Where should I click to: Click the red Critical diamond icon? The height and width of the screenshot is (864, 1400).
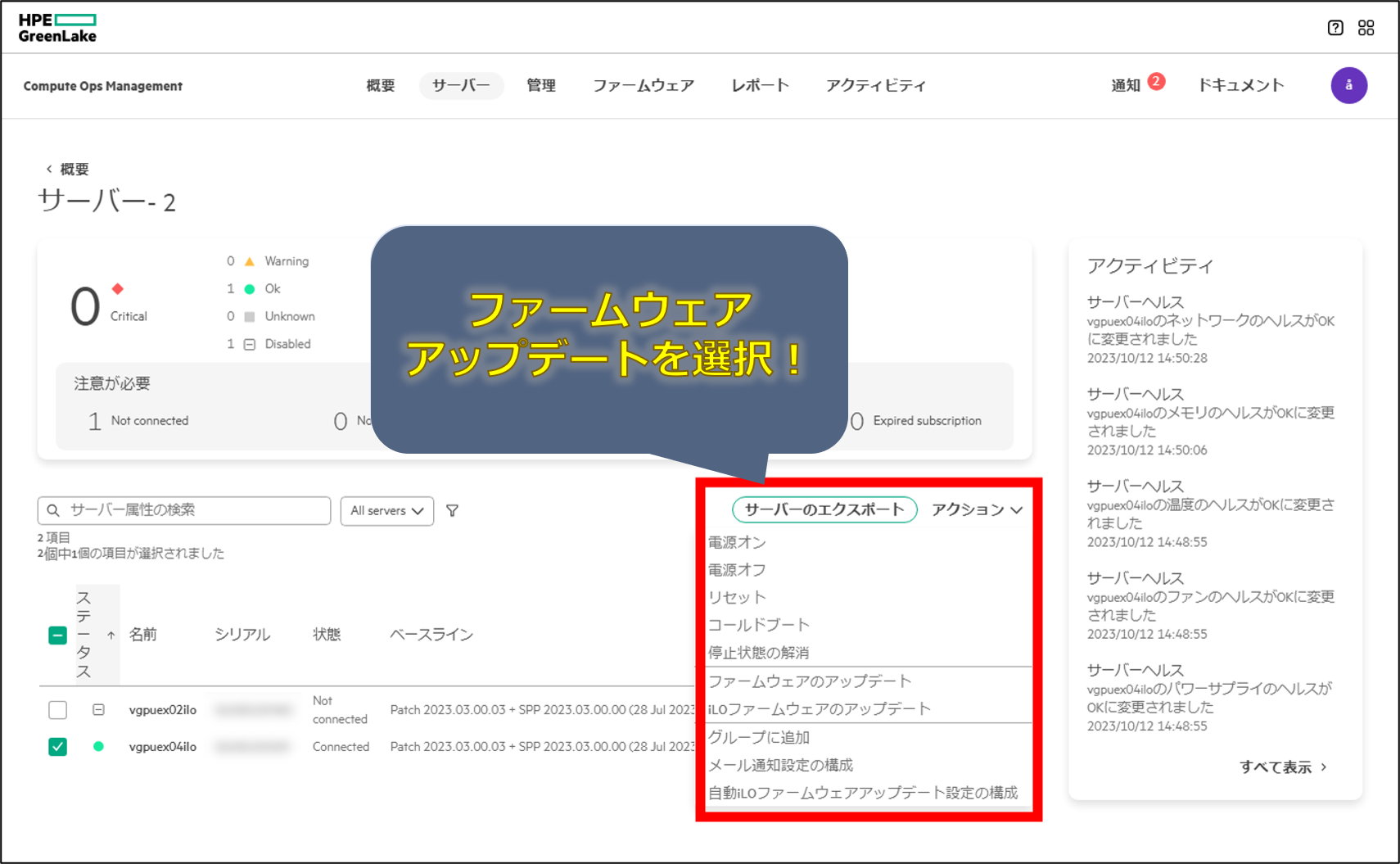118,288
